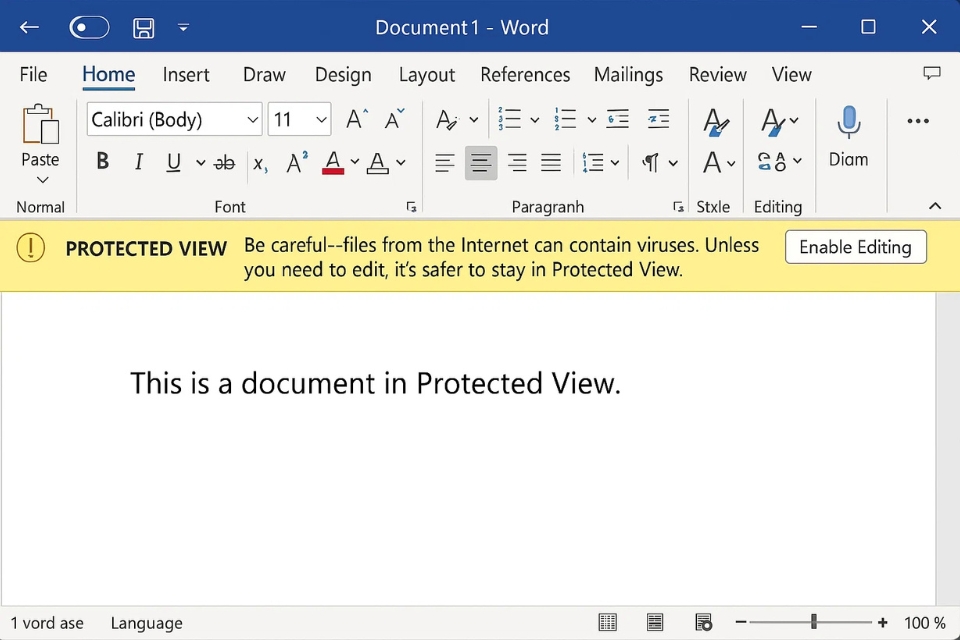Click the Justify alignment icon
Viewport: 960px width, 640px height.
pyautogui.click(x=551, y=162)
